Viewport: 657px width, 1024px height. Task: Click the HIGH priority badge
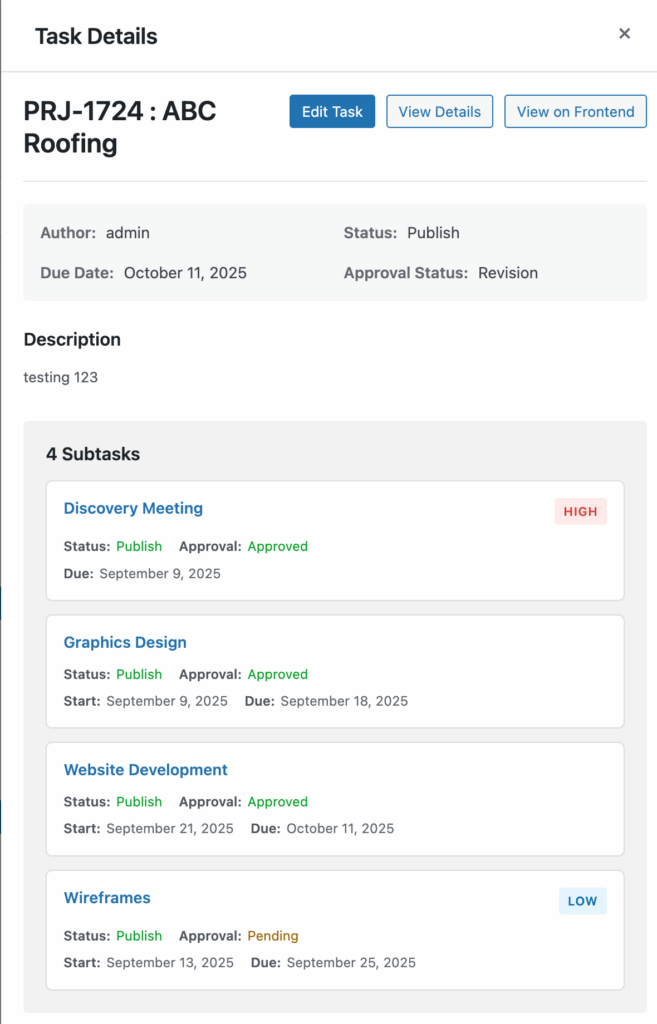click(x=580, y=512)
